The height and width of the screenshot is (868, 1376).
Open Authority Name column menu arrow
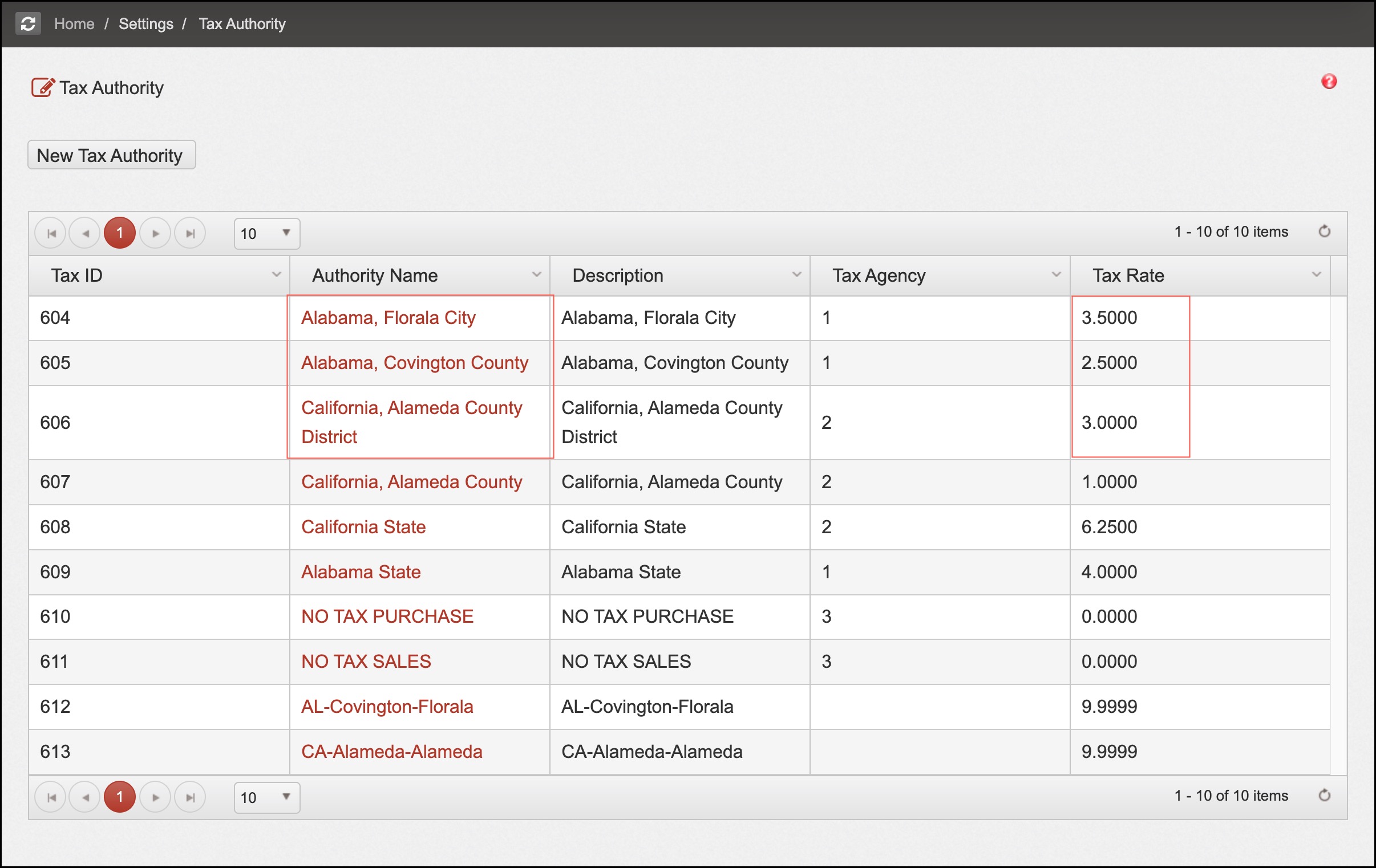(x=537, y=275)
